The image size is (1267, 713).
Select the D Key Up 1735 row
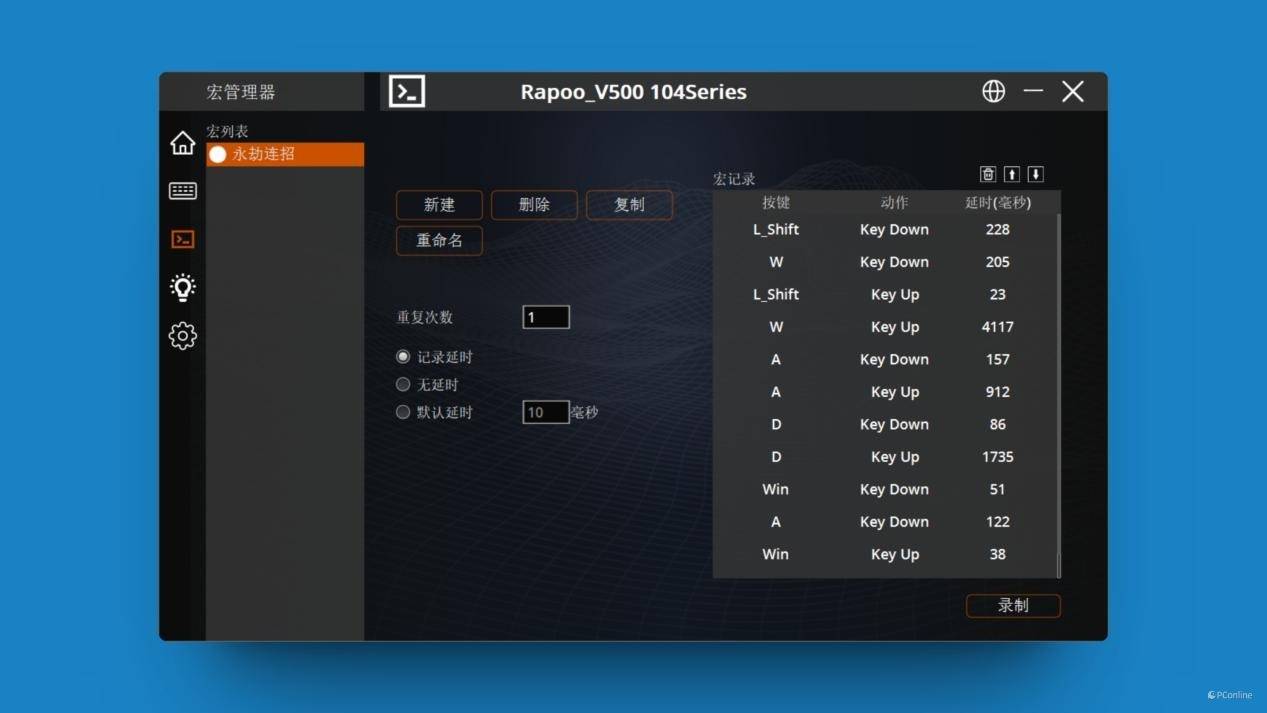click(x=885, y=457)
